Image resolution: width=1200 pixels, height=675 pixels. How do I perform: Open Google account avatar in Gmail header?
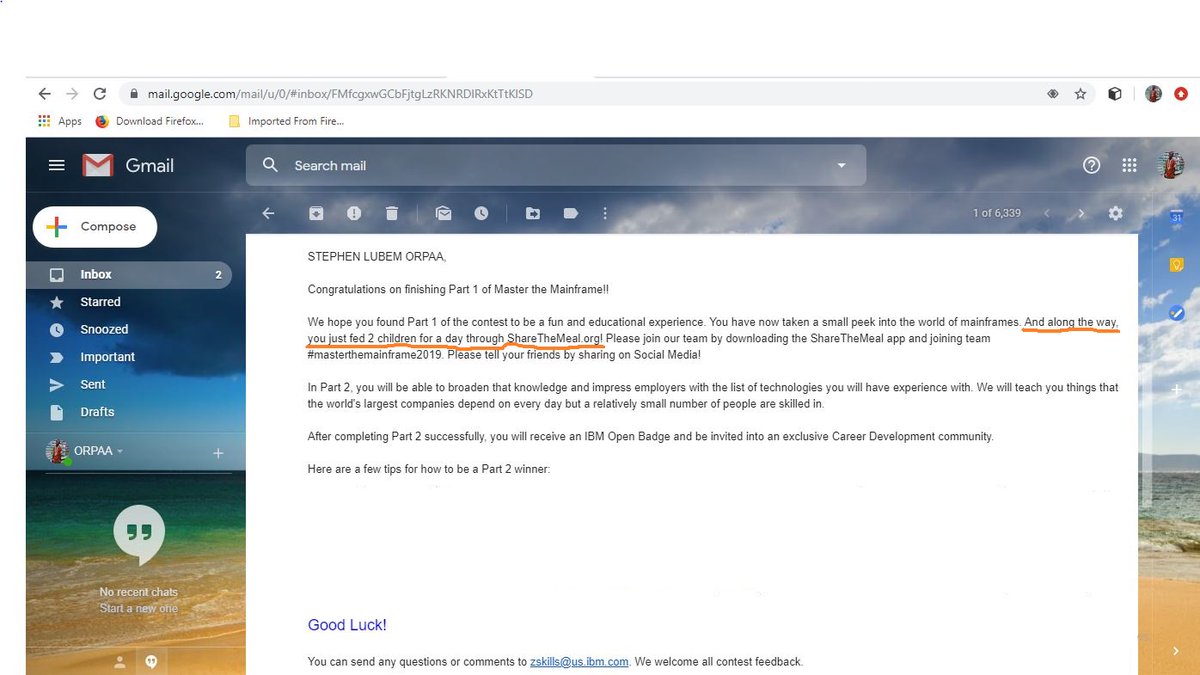click(1170, 165)
